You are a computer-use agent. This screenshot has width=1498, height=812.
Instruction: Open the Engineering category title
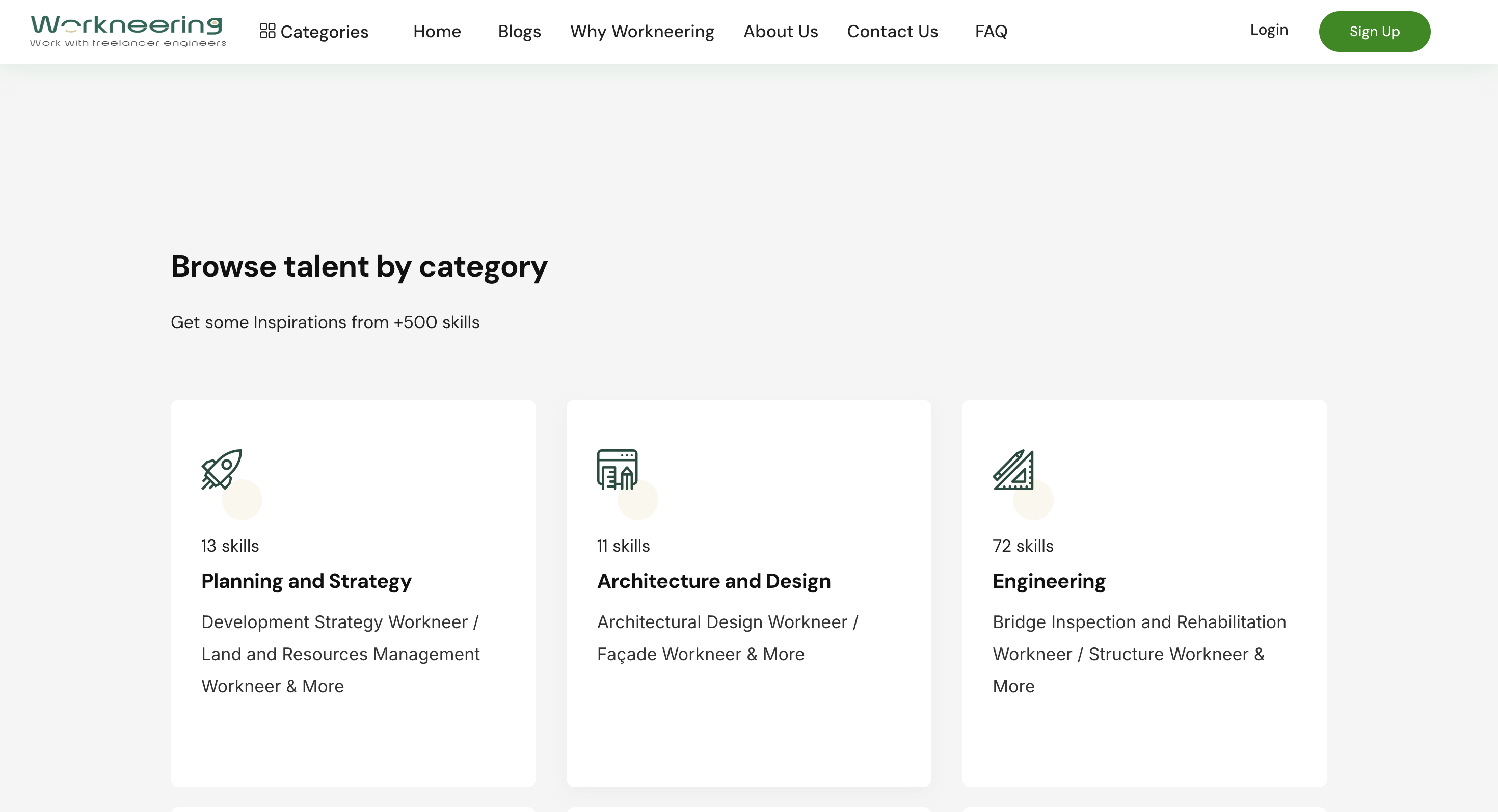[x=1049, y=581]
